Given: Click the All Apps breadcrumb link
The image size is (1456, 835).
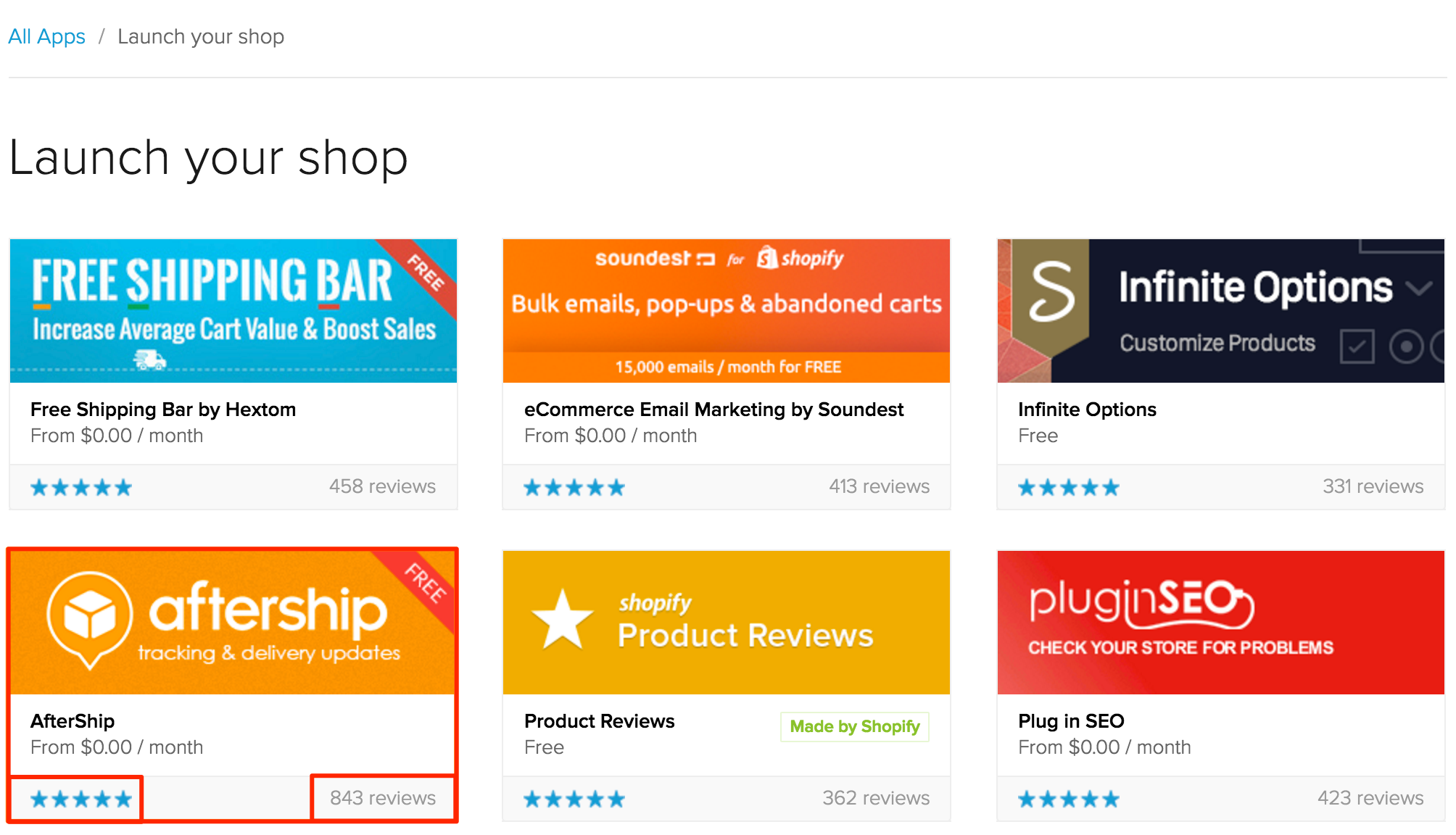Looking at the screenshot, I should (x=46, y=36).
